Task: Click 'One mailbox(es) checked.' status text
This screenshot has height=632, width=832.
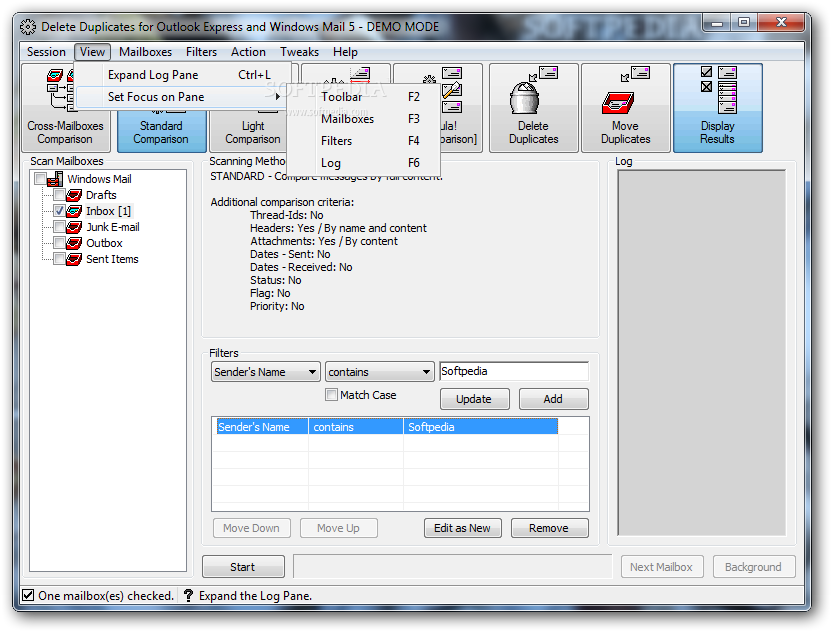Action: (x=106, y=596)
